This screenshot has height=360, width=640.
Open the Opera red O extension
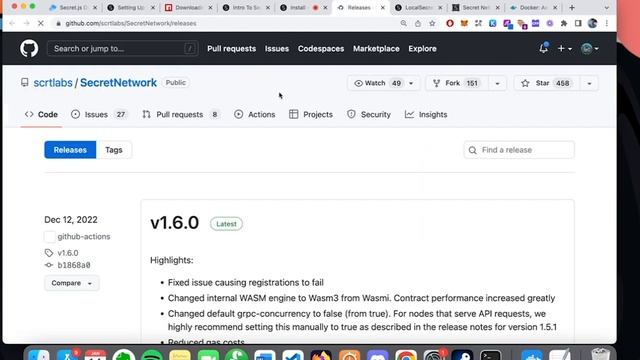[450, 24]
